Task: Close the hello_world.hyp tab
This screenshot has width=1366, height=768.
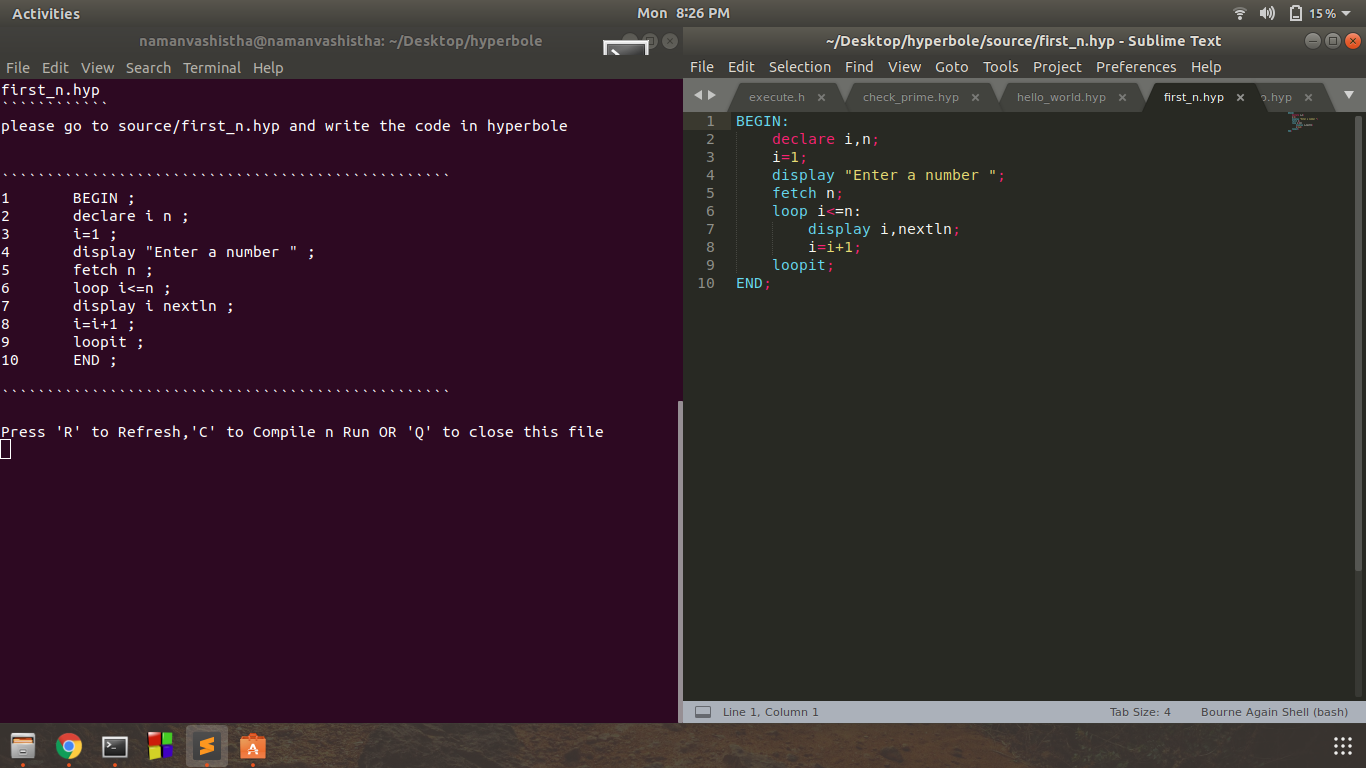Action: 1122,97
